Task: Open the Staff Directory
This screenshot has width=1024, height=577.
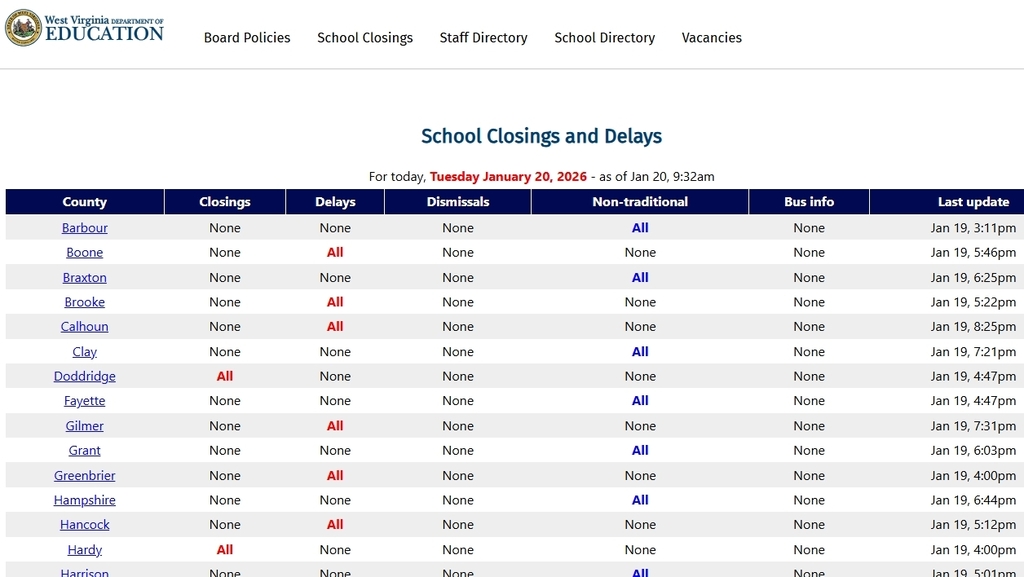Action: (x=483, y=38)
